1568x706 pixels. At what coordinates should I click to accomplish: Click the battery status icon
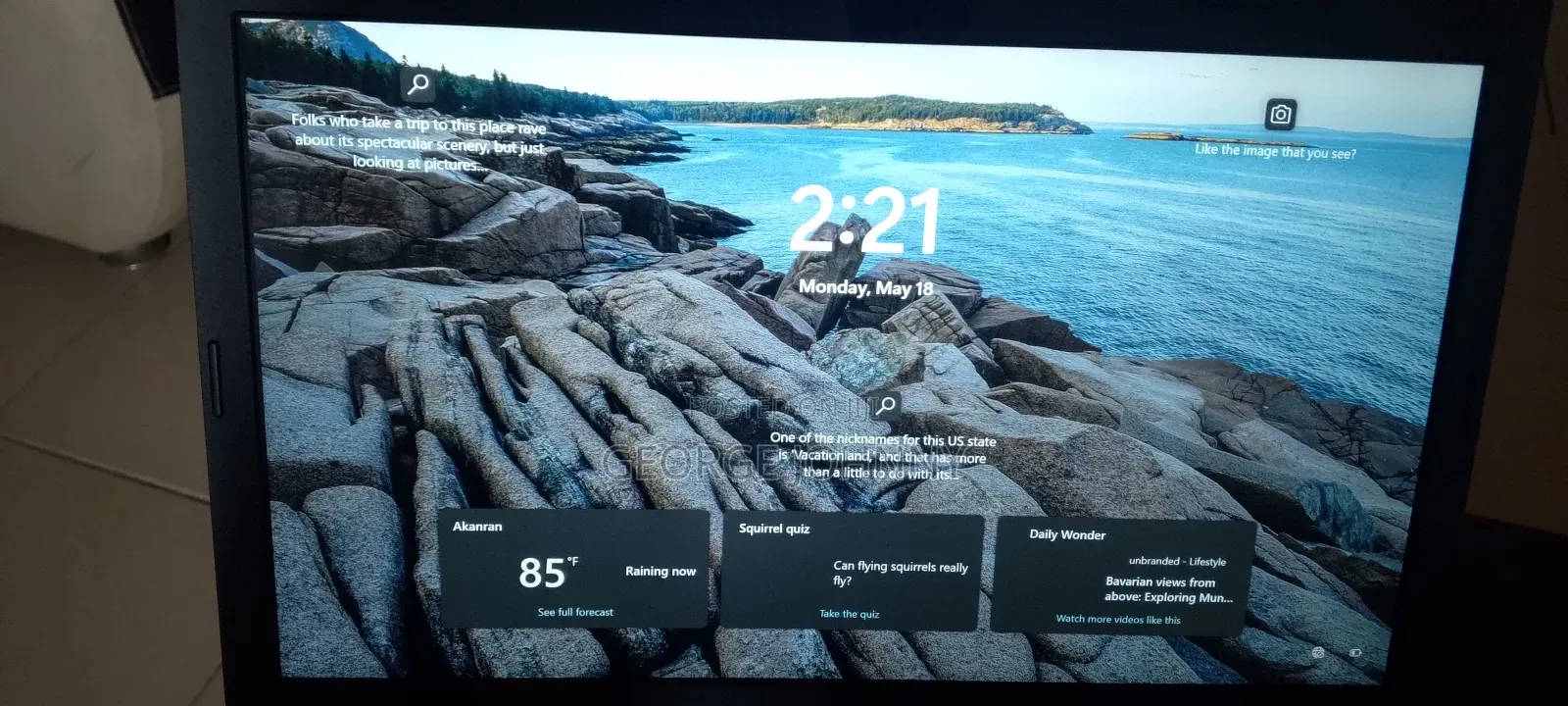(1356, 652)
